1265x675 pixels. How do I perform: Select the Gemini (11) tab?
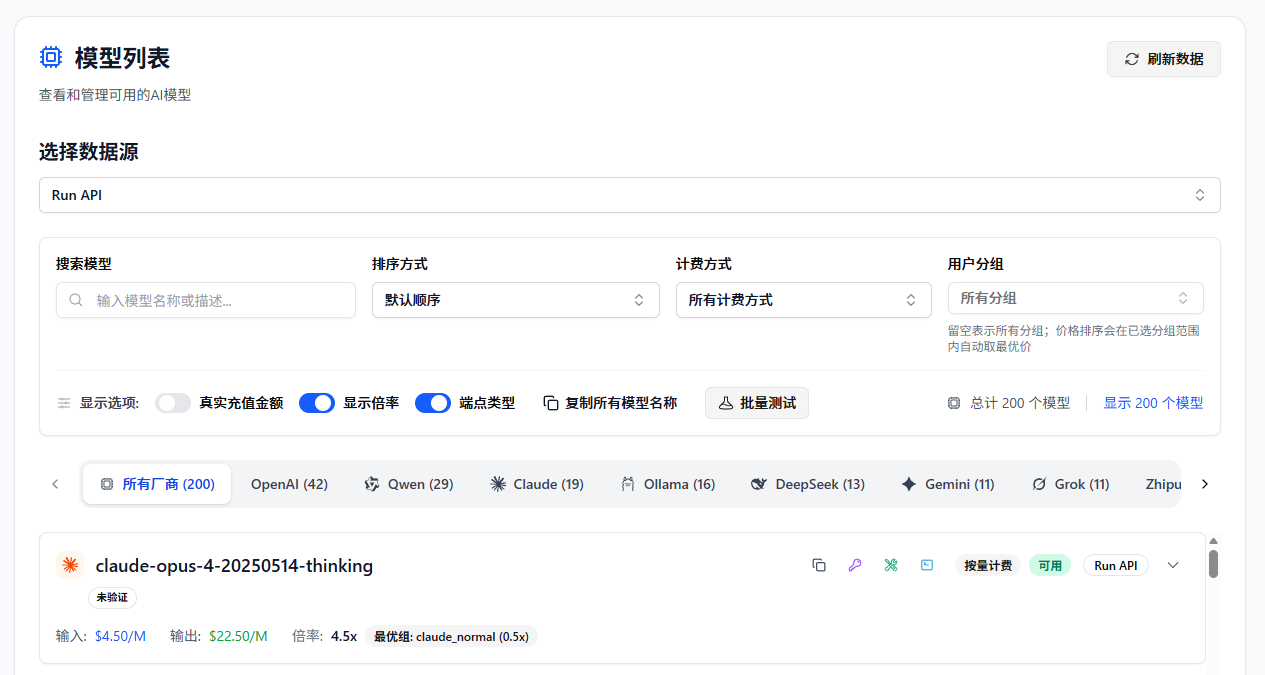tap(948, 484)
